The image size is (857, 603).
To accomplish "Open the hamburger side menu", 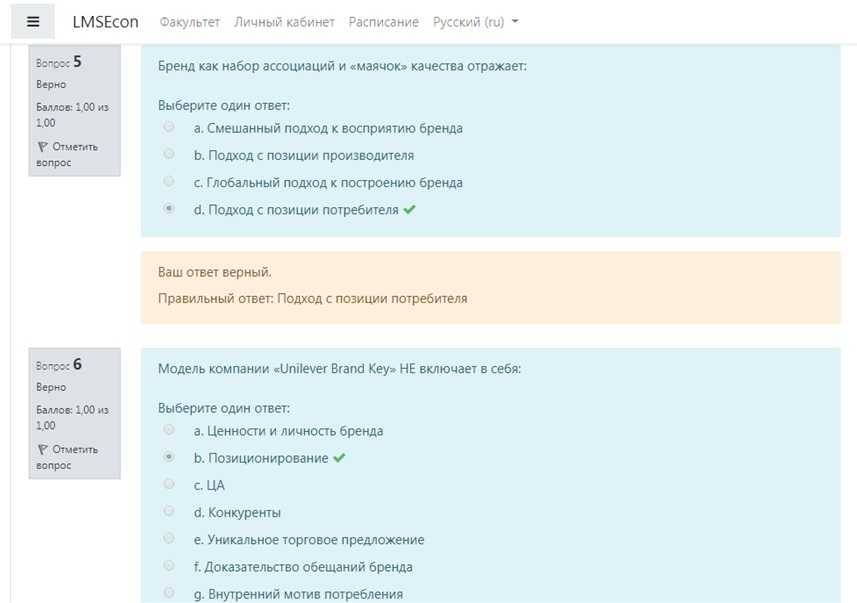I will click(x=33, y=22).
